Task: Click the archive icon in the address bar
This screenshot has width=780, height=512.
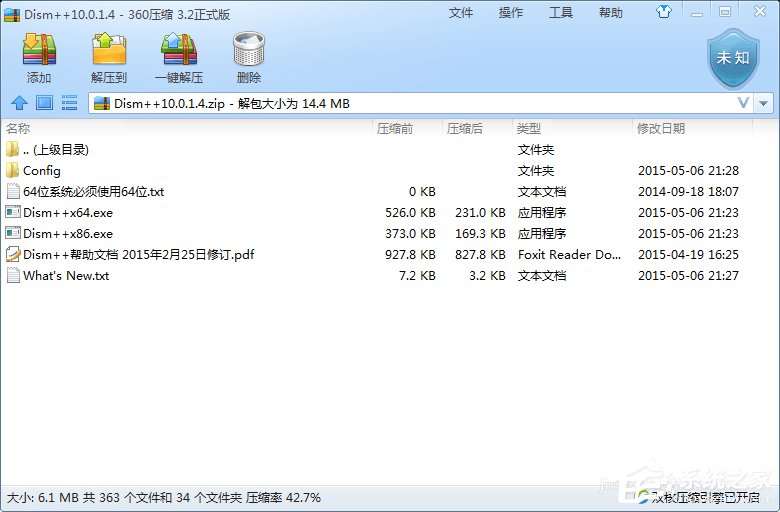Action: (101, 103)
